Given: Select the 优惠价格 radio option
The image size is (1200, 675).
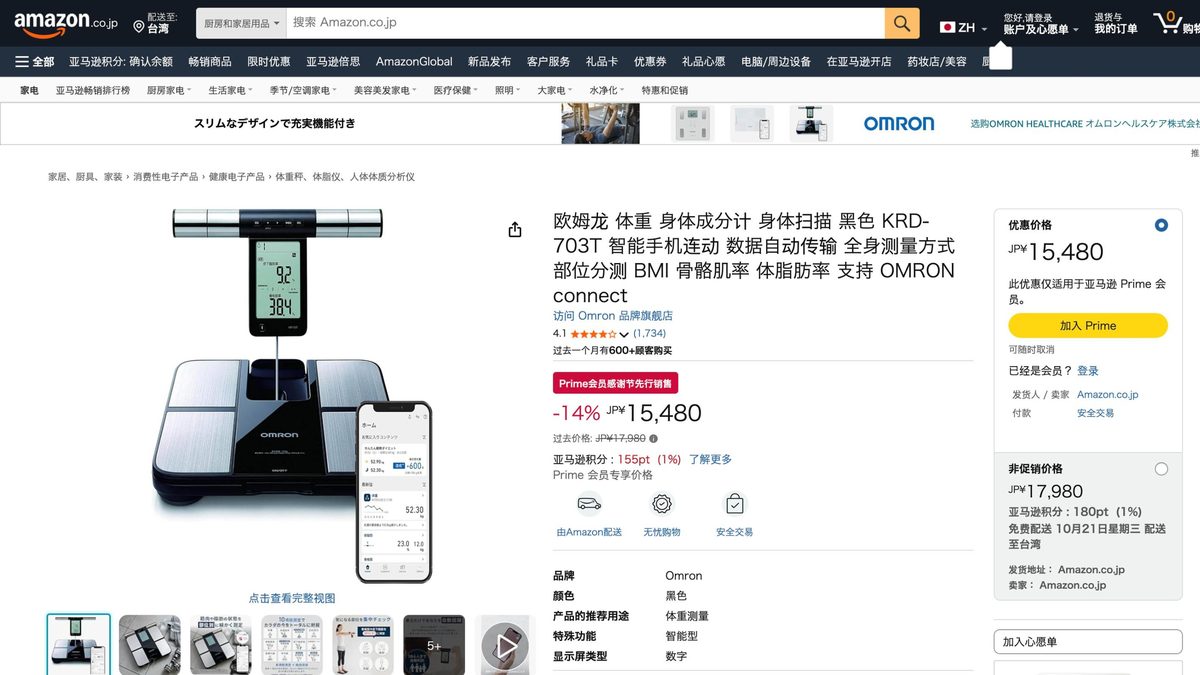Looking at the screenshot, I should coord(1161,225).
